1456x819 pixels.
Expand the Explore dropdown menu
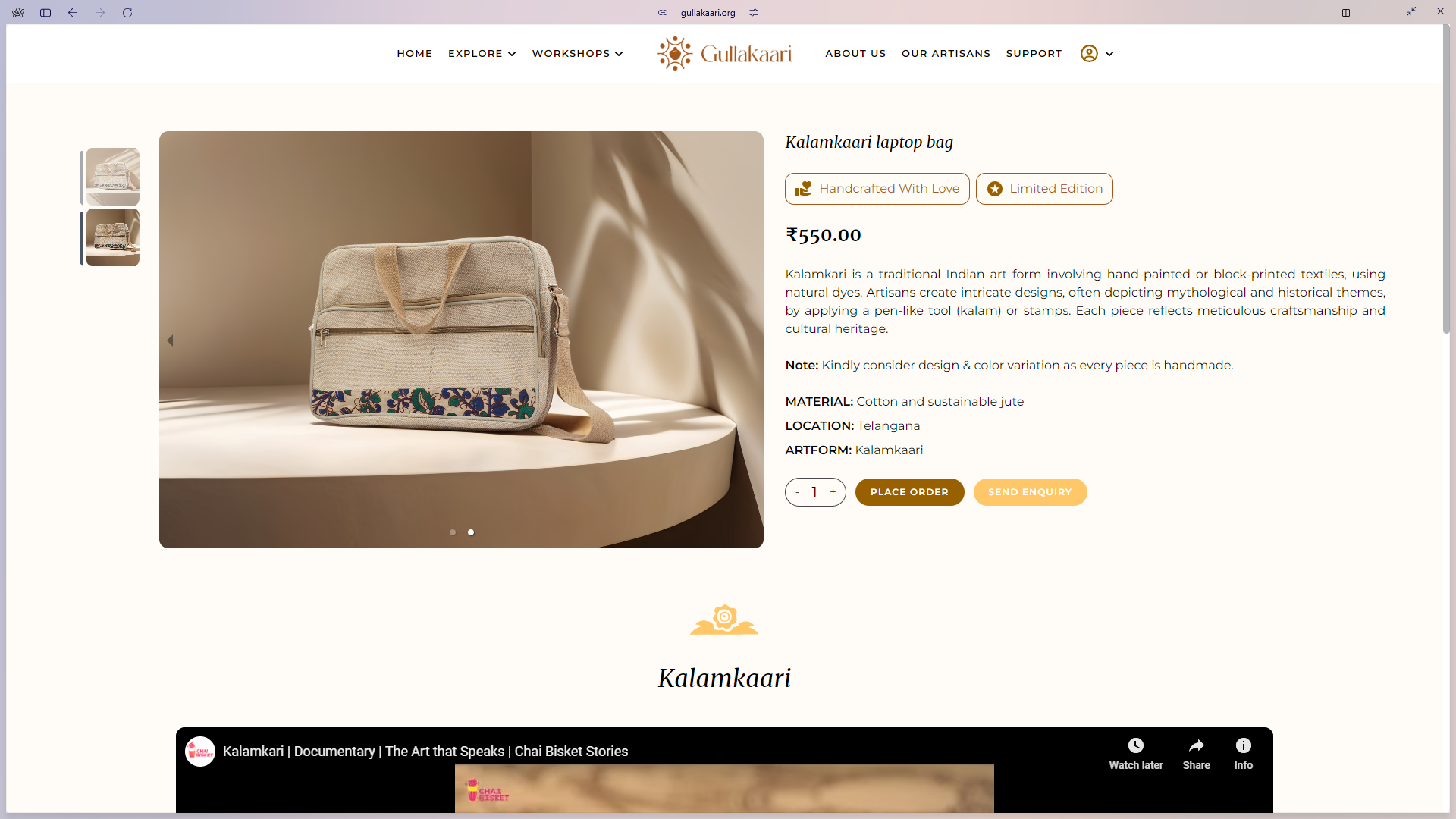482,54
